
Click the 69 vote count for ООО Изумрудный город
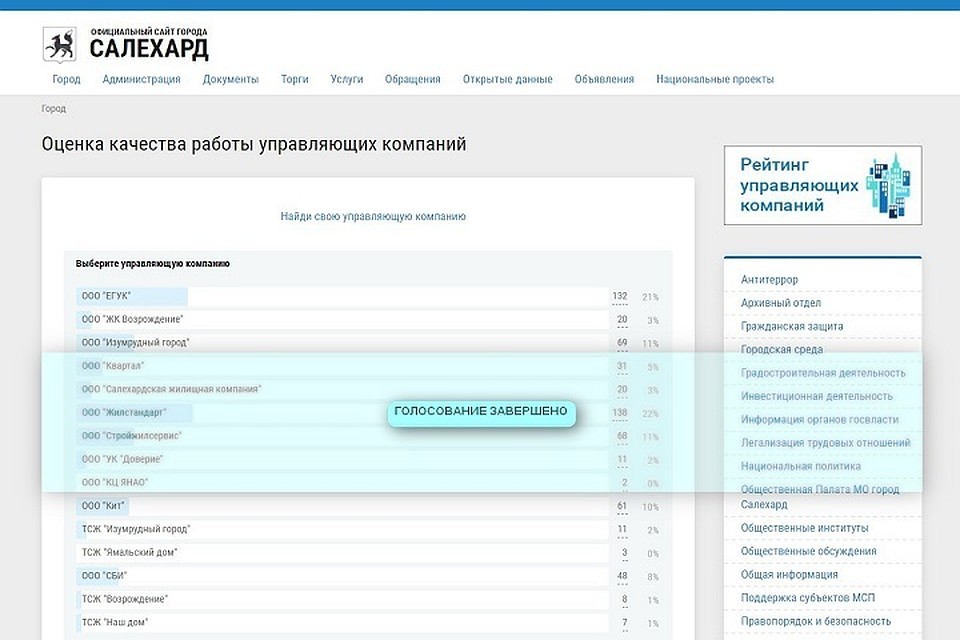[x=622, y=343]
